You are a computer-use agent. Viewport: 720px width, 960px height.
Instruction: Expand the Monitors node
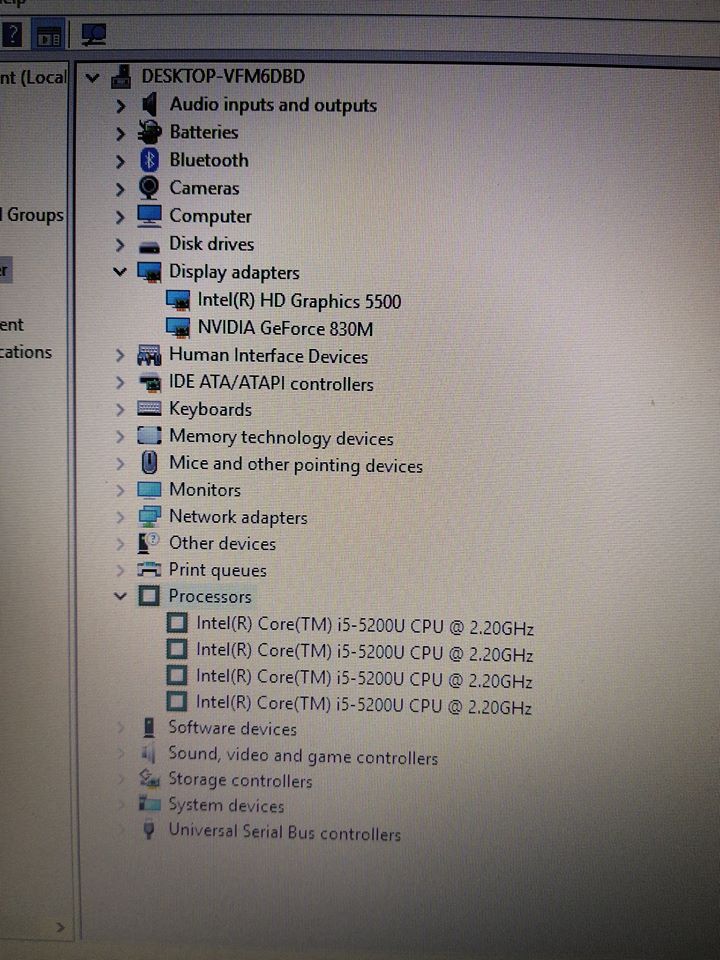coord(120,490)
